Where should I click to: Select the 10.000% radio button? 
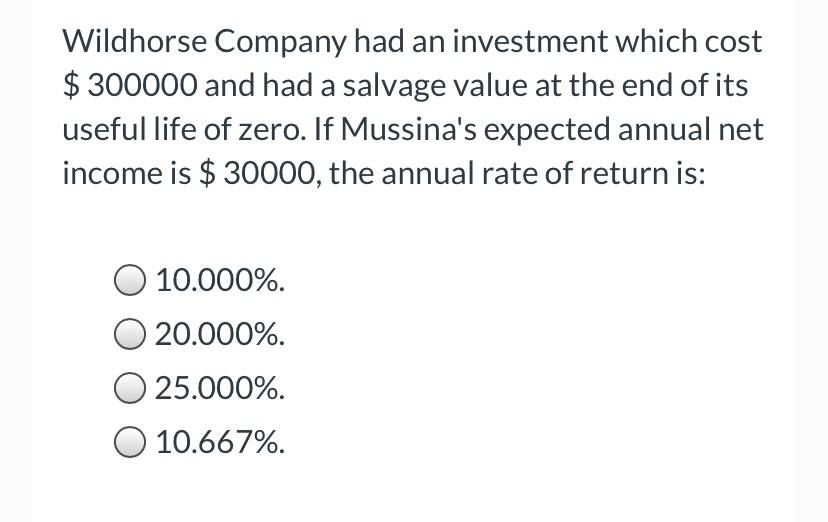(129, 280)
